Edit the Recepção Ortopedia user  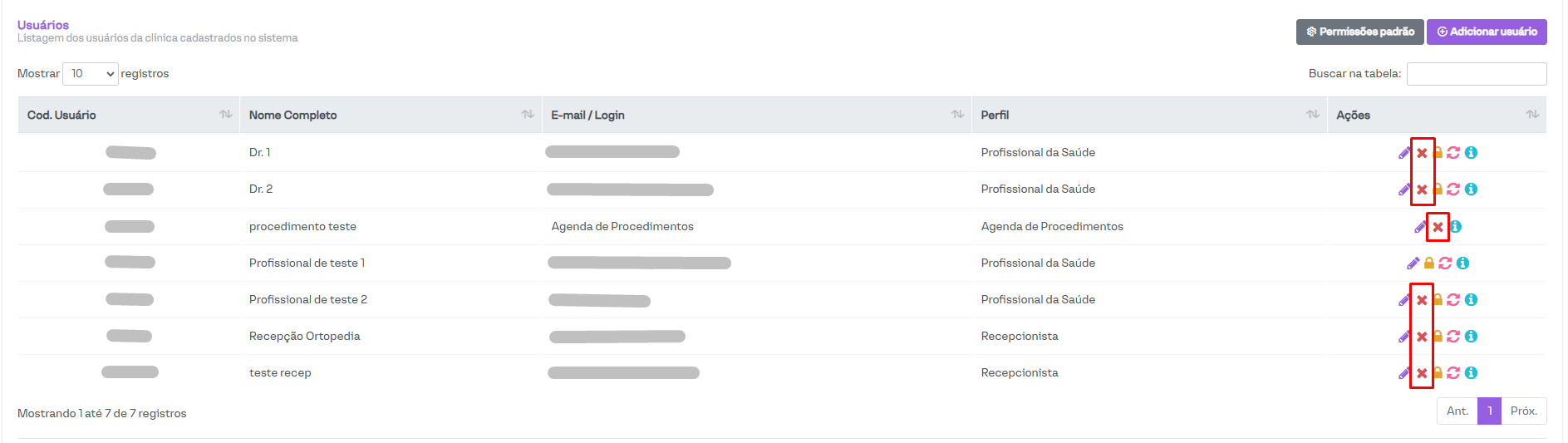tap(1403, 337)
